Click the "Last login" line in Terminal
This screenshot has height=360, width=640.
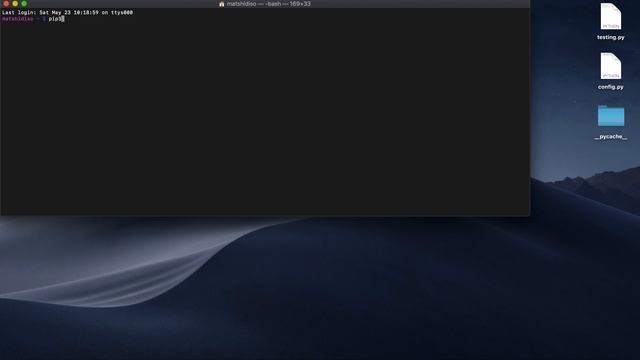click(x=67, y=13)
